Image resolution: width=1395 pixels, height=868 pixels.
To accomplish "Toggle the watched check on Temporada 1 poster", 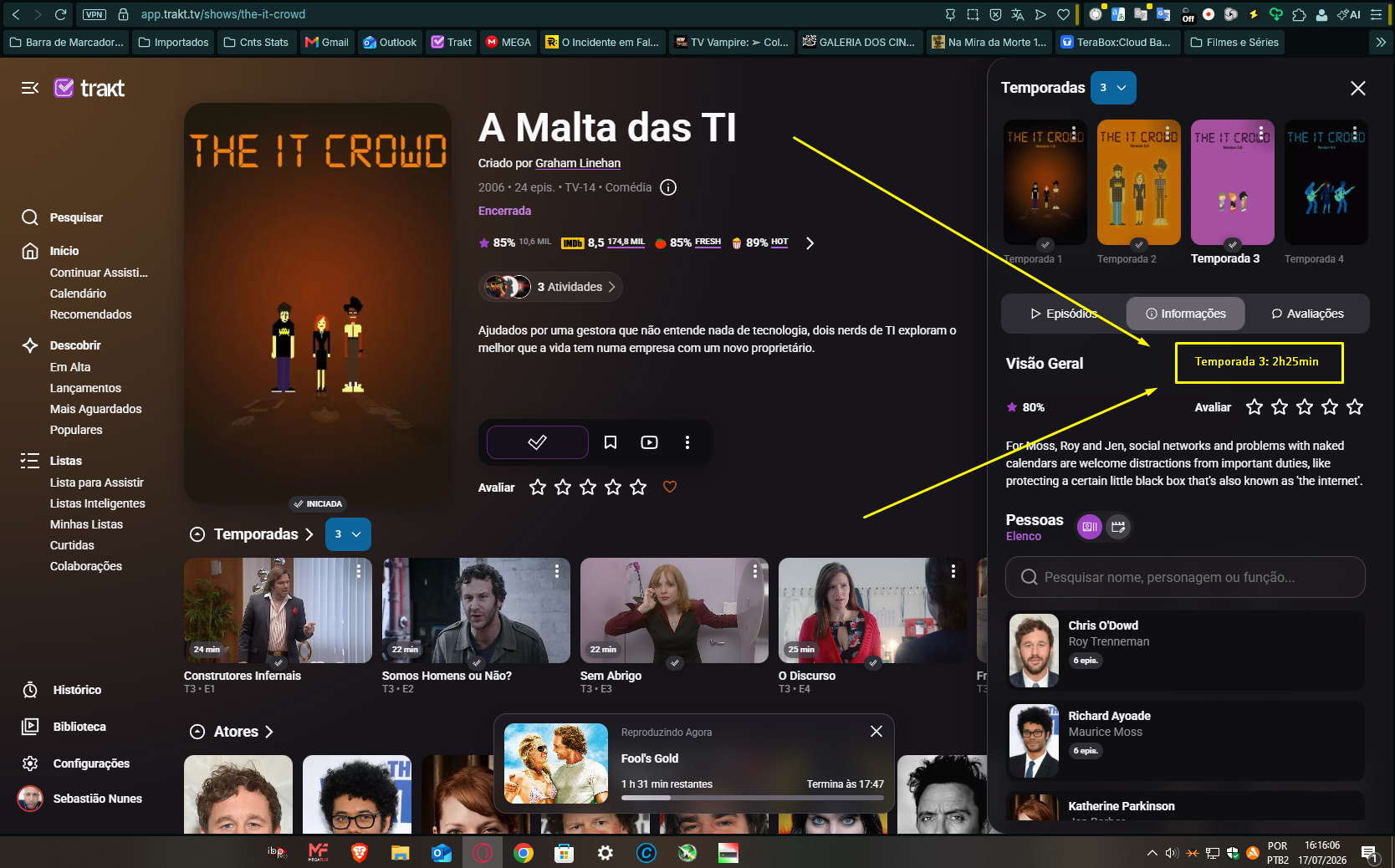I will (1045, 244).
